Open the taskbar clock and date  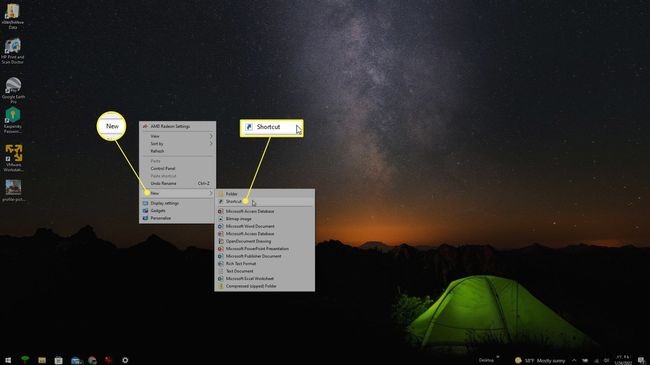point(623,360)
